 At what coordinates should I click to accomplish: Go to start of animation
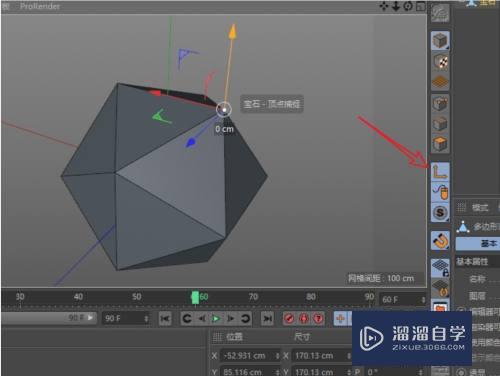point(165,319)
